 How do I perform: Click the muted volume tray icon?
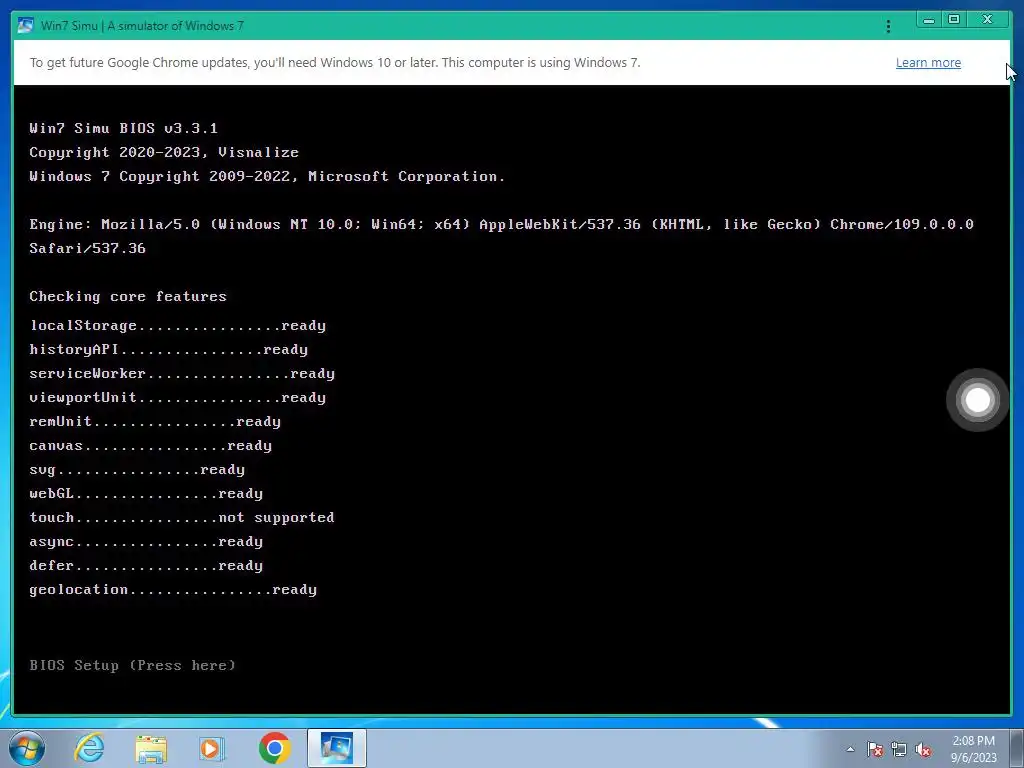[x=923, y=749]
